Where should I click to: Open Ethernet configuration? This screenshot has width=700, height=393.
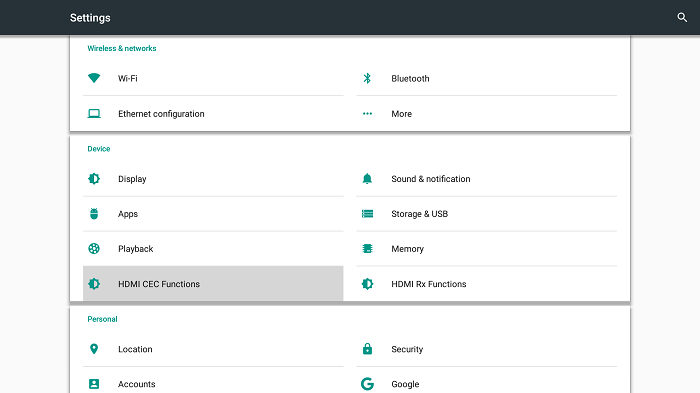pos(213,113)
